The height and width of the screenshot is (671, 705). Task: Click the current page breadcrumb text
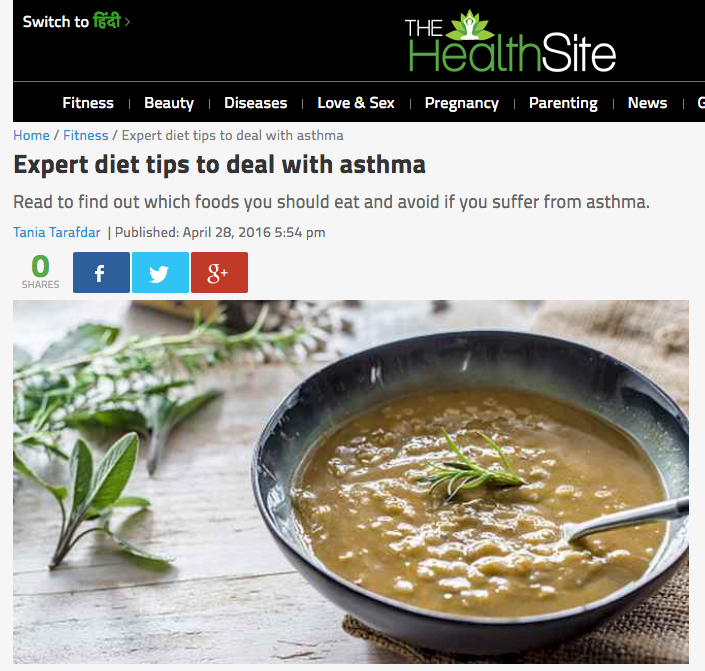click(x=232, y=135)
